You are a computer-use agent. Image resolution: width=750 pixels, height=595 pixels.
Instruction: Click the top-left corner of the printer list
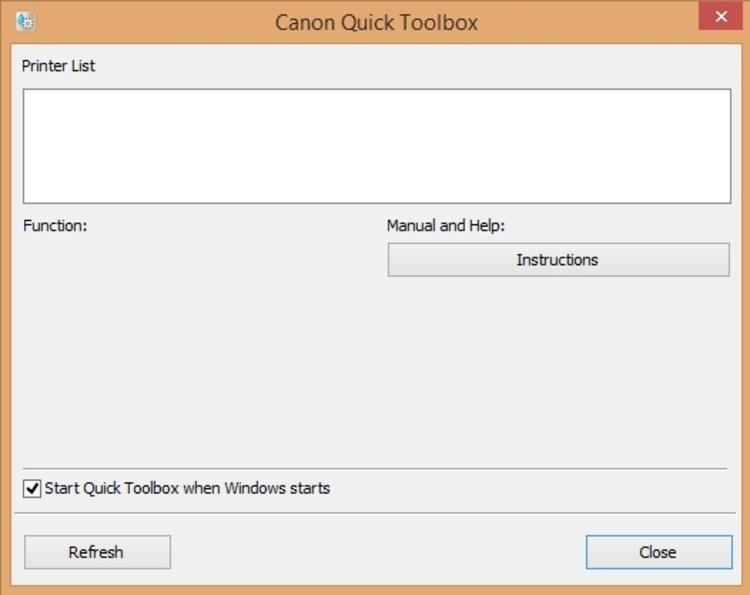click(29, 94)
